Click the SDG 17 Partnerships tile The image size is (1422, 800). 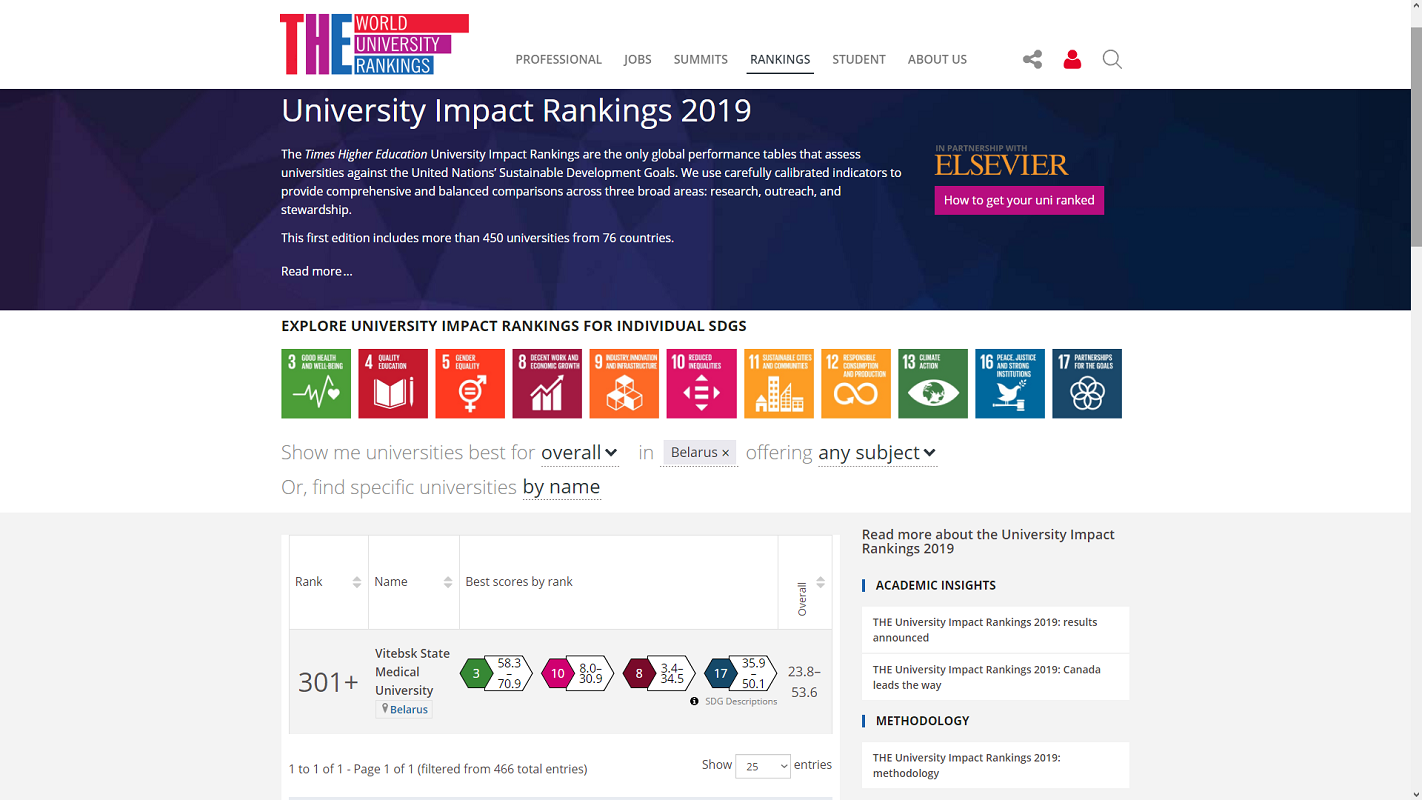[1087, 383]
